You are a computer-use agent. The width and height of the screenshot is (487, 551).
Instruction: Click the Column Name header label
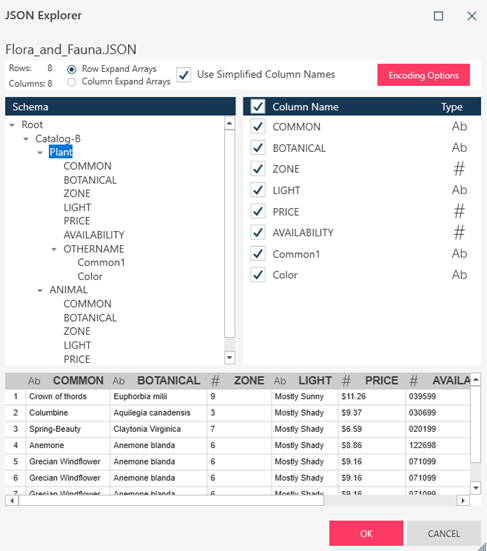coord(305,106)
